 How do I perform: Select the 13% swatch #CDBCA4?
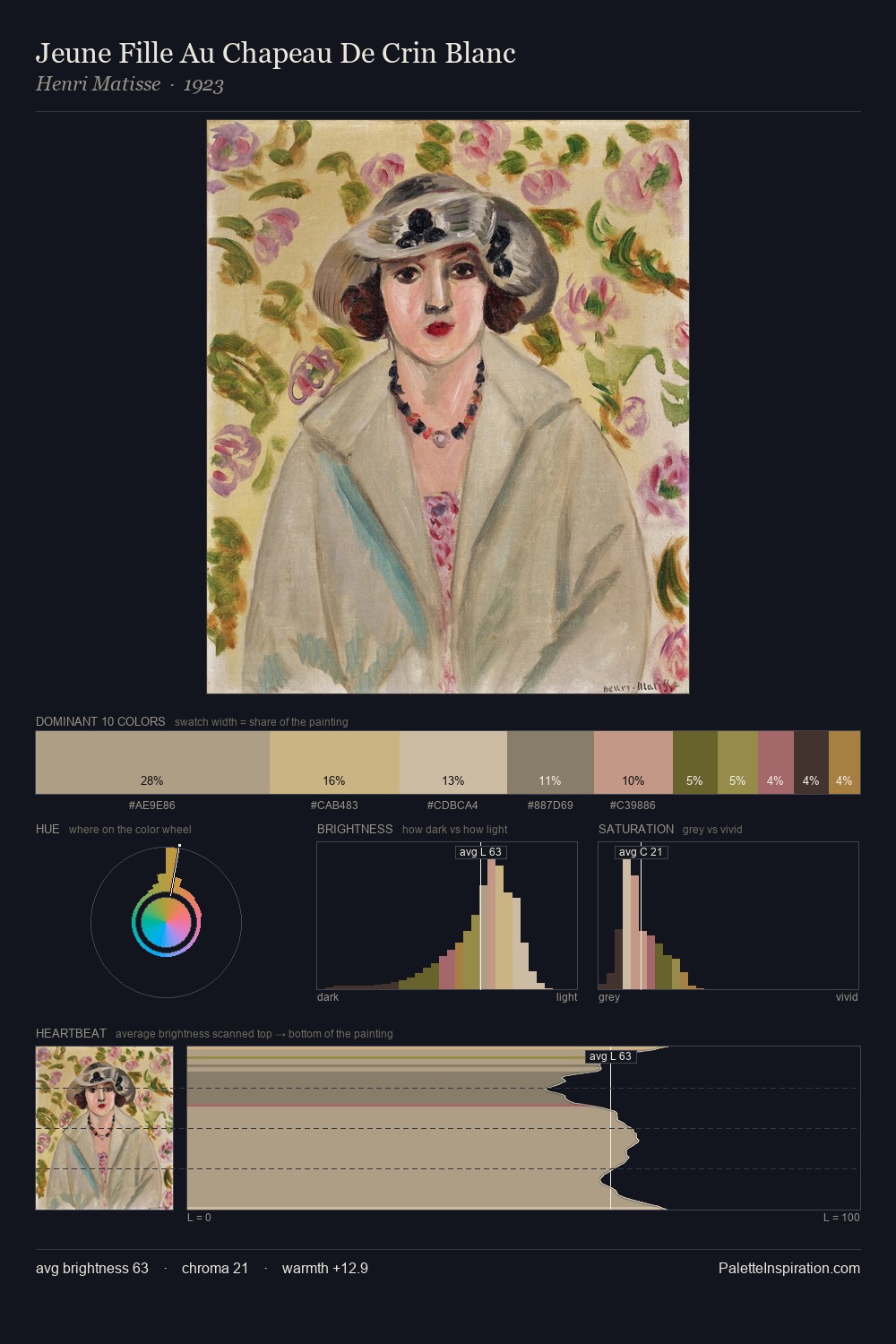tap(453, 762)
